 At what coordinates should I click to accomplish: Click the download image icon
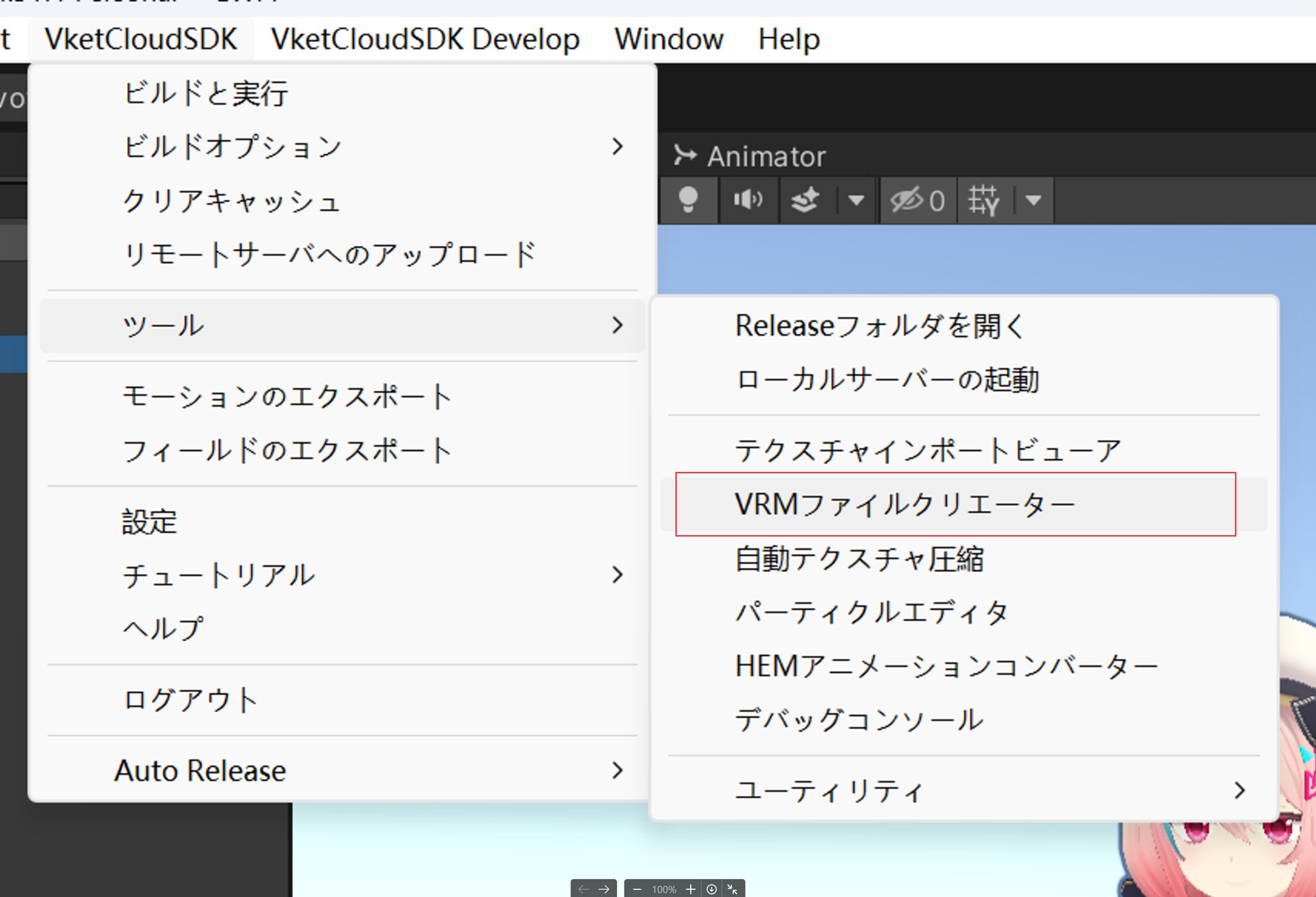(711, 889)
